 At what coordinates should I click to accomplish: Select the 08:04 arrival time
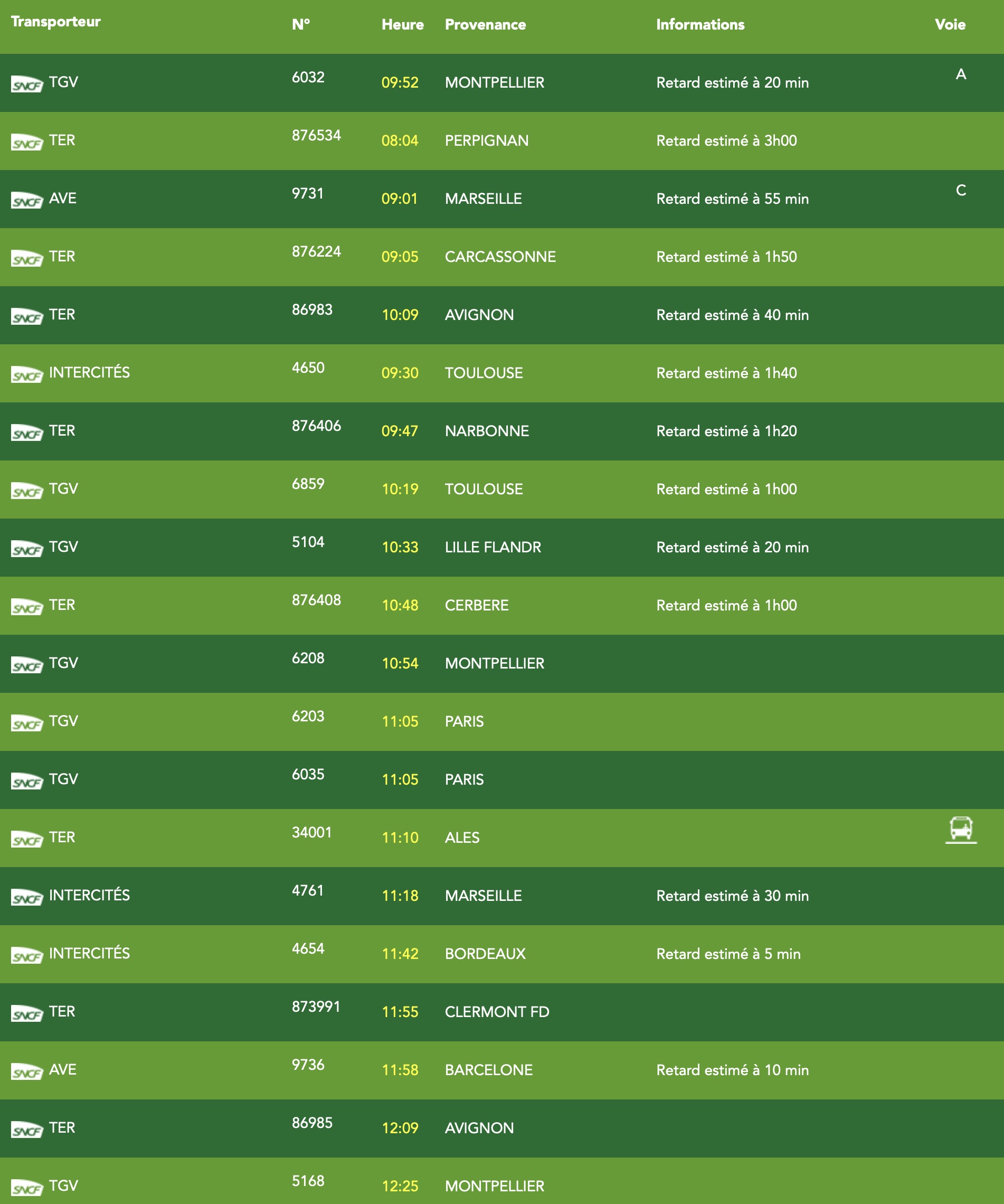(400, 140)
